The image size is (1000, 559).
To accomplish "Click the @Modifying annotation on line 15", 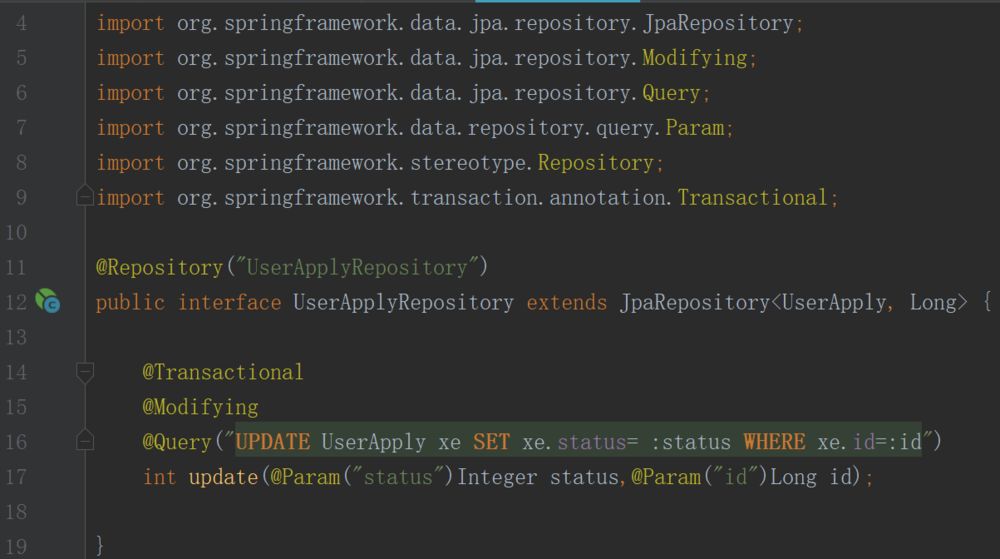I will [x=200, y=407].
